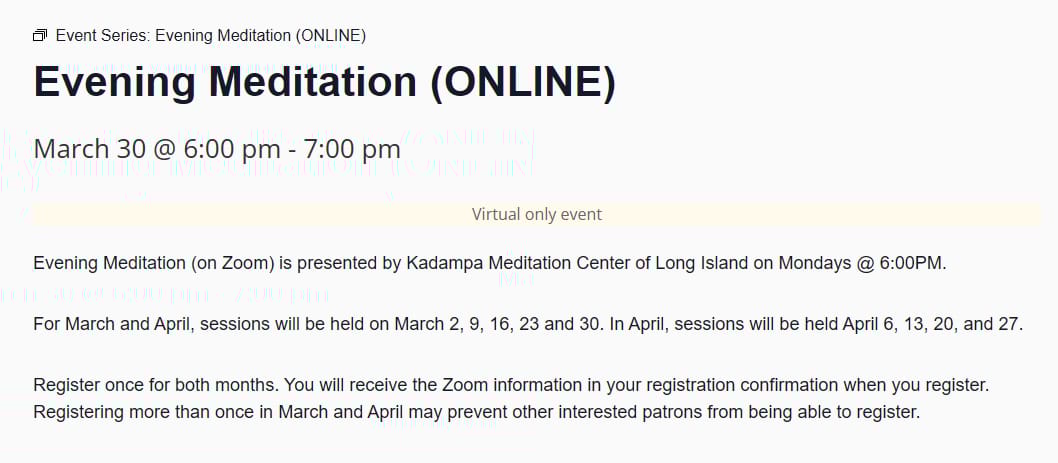
Task: Click the Evening Meditation (ONLINE) main heading
Action: [x=325, y=82]
